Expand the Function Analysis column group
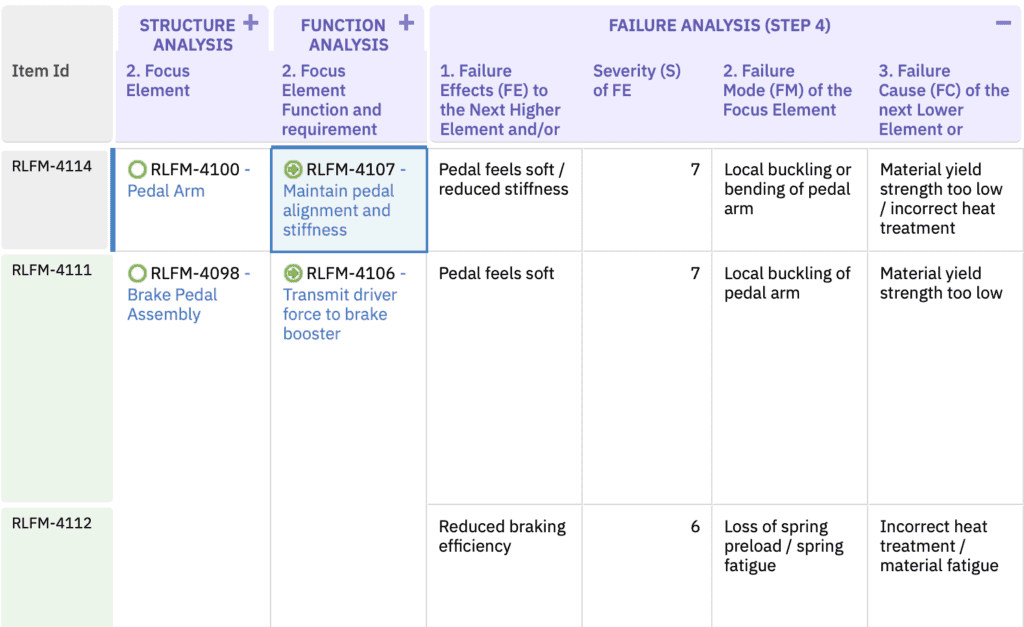The image size is (1024, 627). coord(406,23)
